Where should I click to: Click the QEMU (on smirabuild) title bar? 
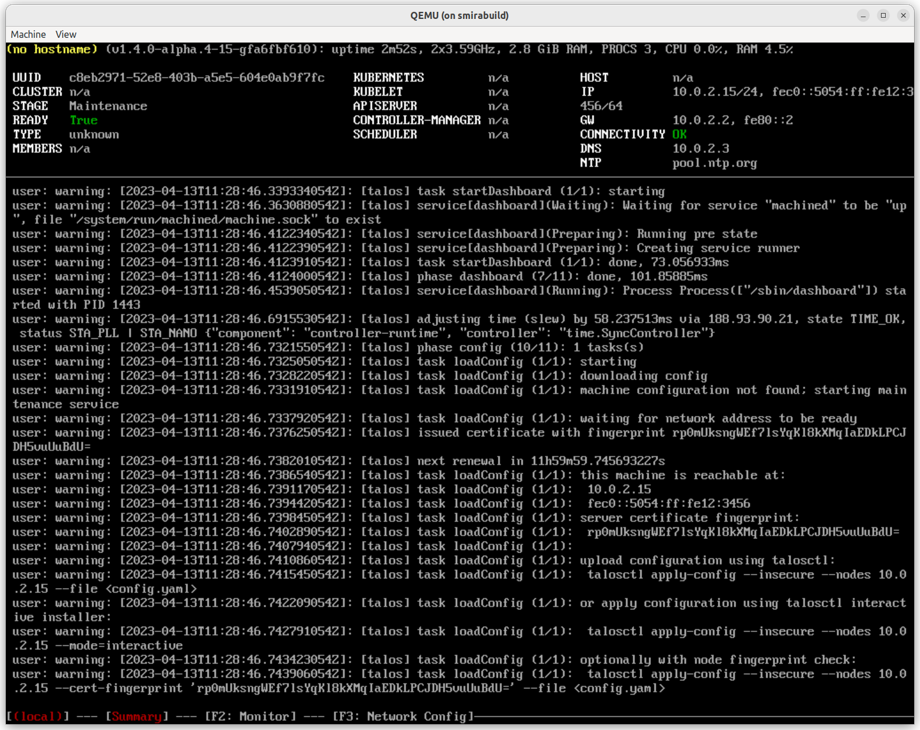click(459, 15)
